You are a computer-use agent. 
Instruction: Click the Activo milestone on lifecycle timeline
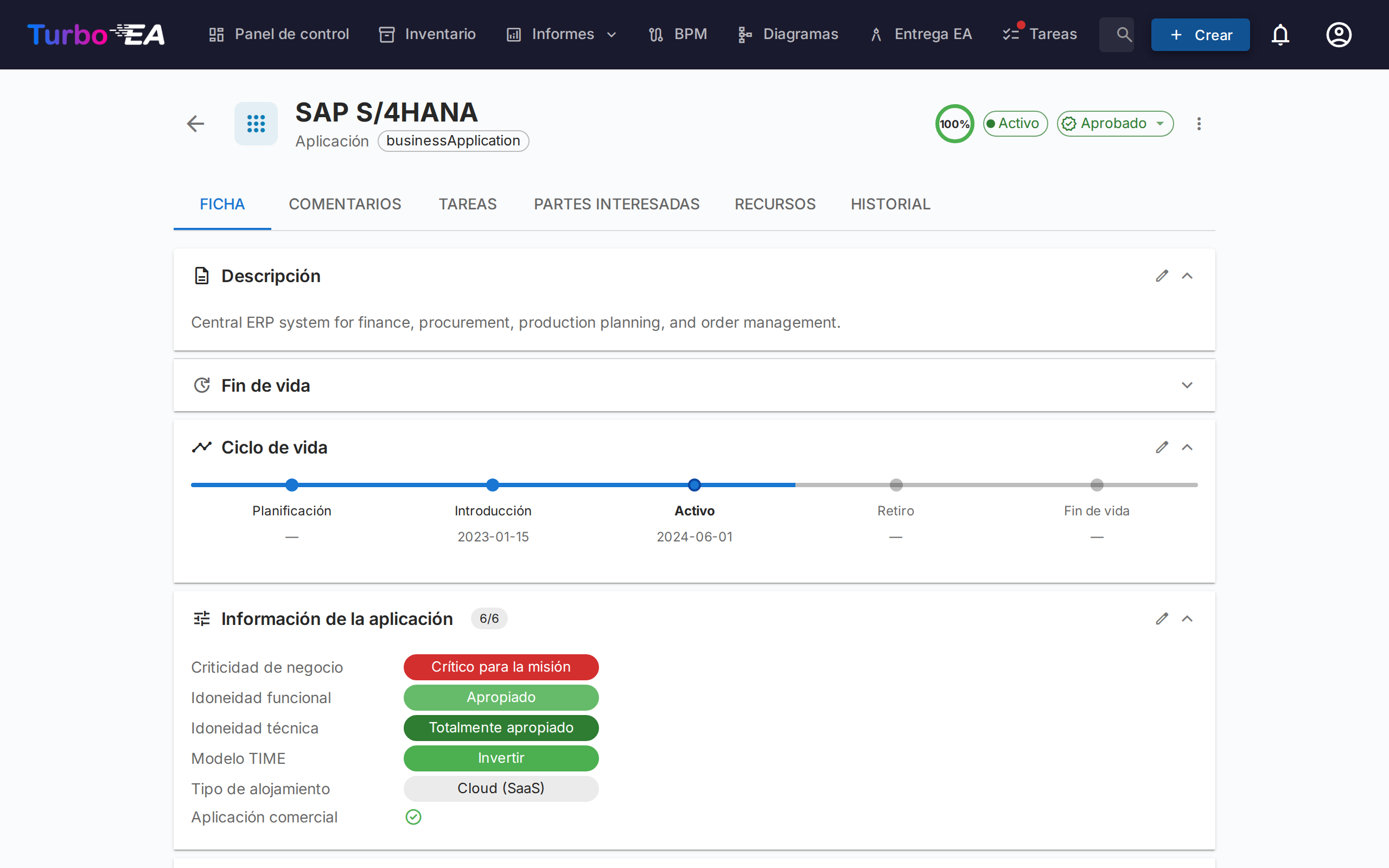pos(694,484)
